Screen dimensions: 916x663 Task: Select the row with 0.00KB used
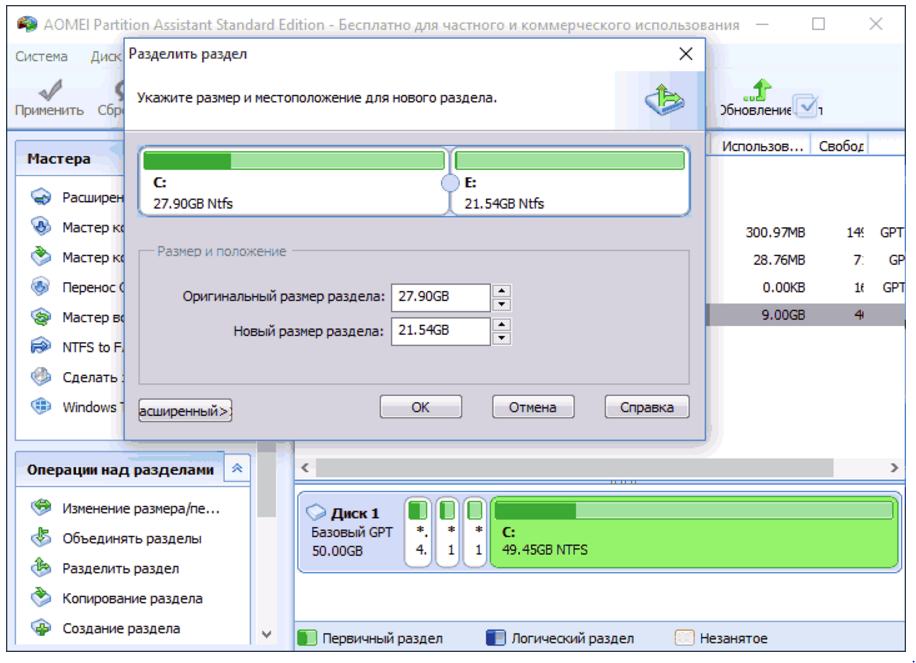point(806,287)
